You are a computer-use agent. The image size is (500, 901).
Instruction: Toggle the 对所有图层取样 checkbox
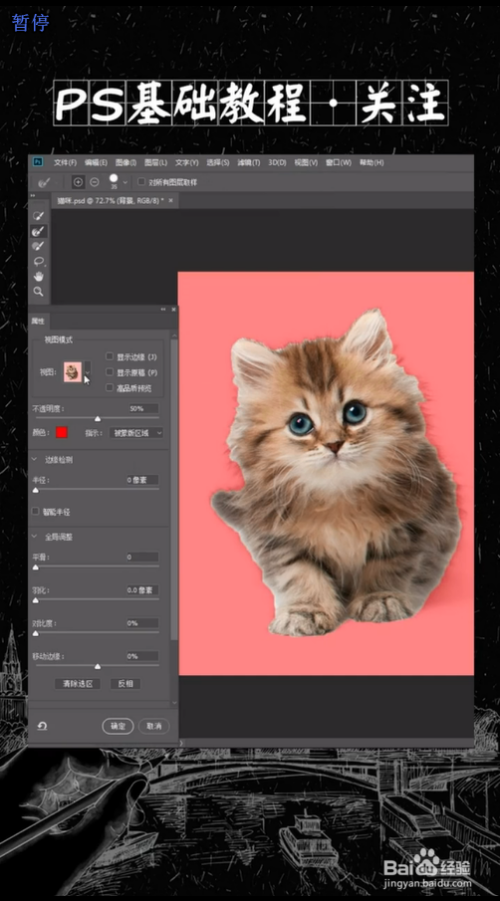(x=141, y=182)
